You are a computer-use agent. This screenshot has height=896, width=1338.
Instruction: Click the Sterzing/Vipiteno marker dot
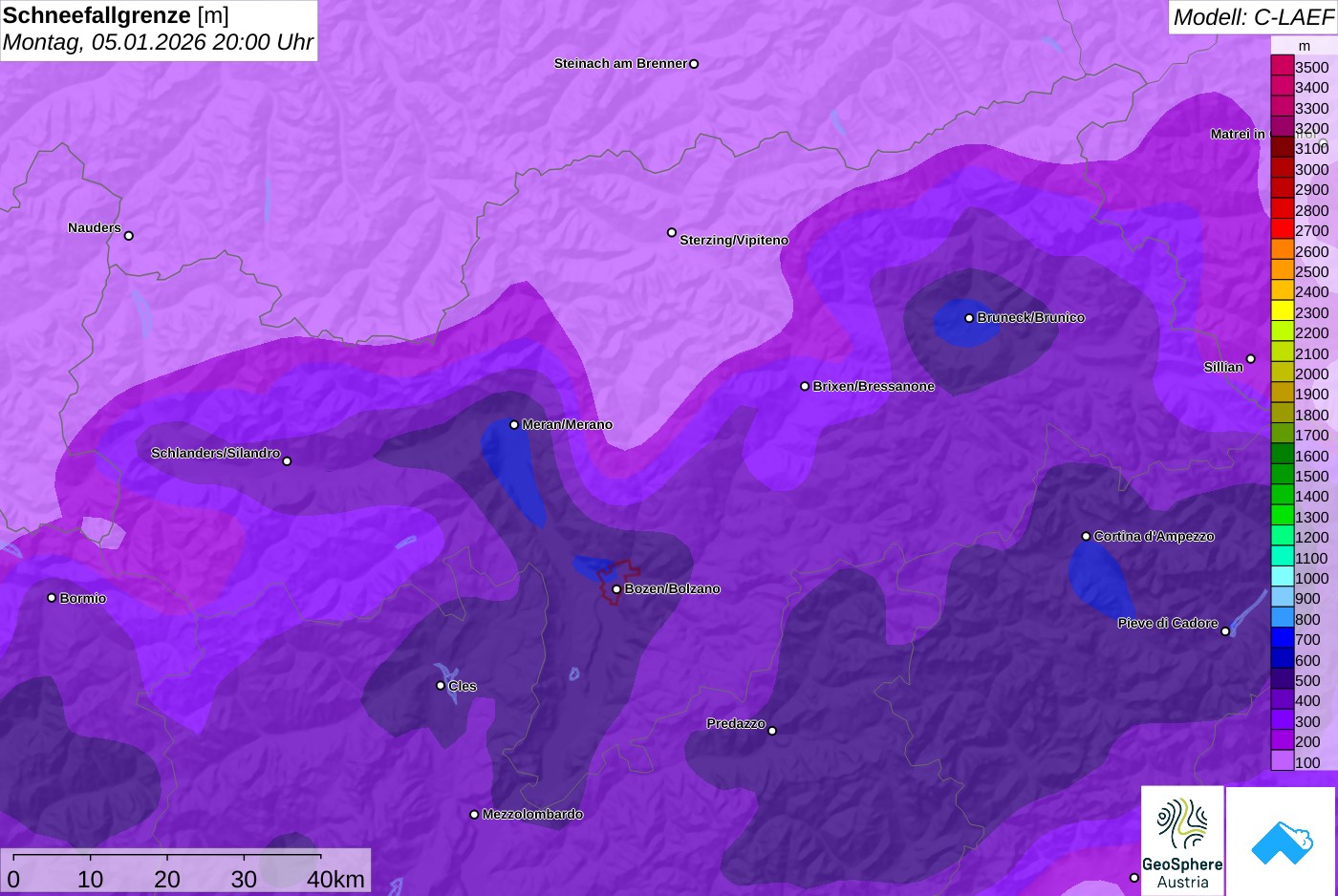coord(672,232)
